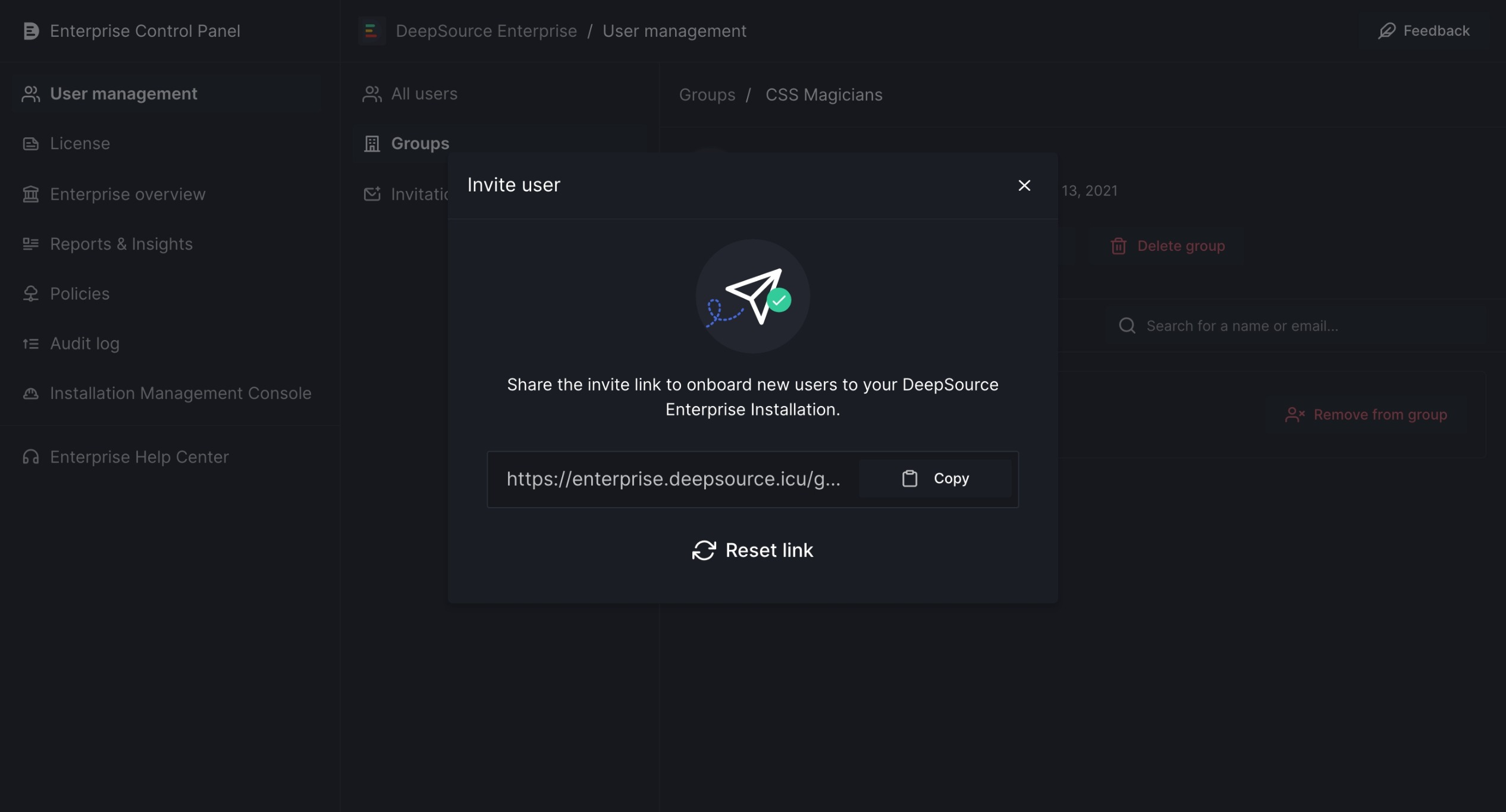This screenshot has height=812, width=1506.
Task: Open Enterprise Help Center headphones icon
Action: coord(31,457)
